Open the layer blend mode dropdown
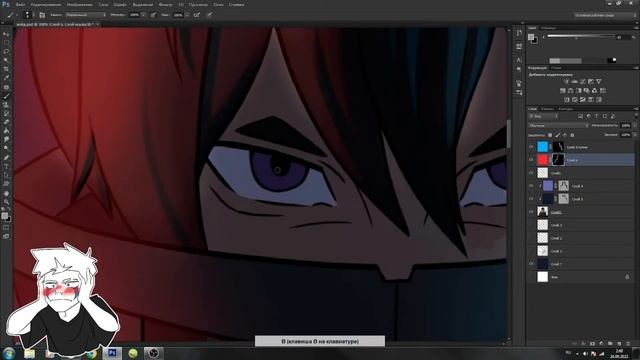Viewport: 640px width, 360px height. pyautogui.click(x=558, y=125)
